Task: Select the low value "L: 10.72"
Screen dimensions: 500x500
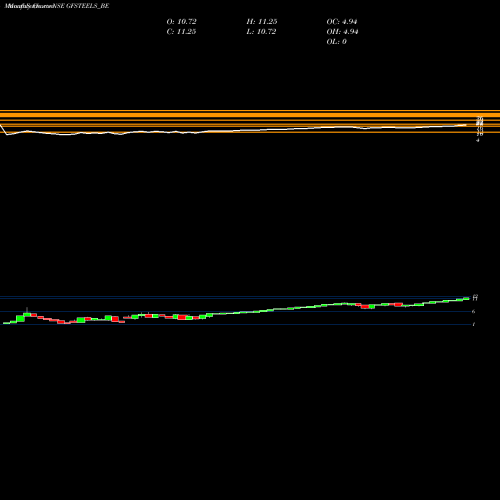Action: (261, 32)
